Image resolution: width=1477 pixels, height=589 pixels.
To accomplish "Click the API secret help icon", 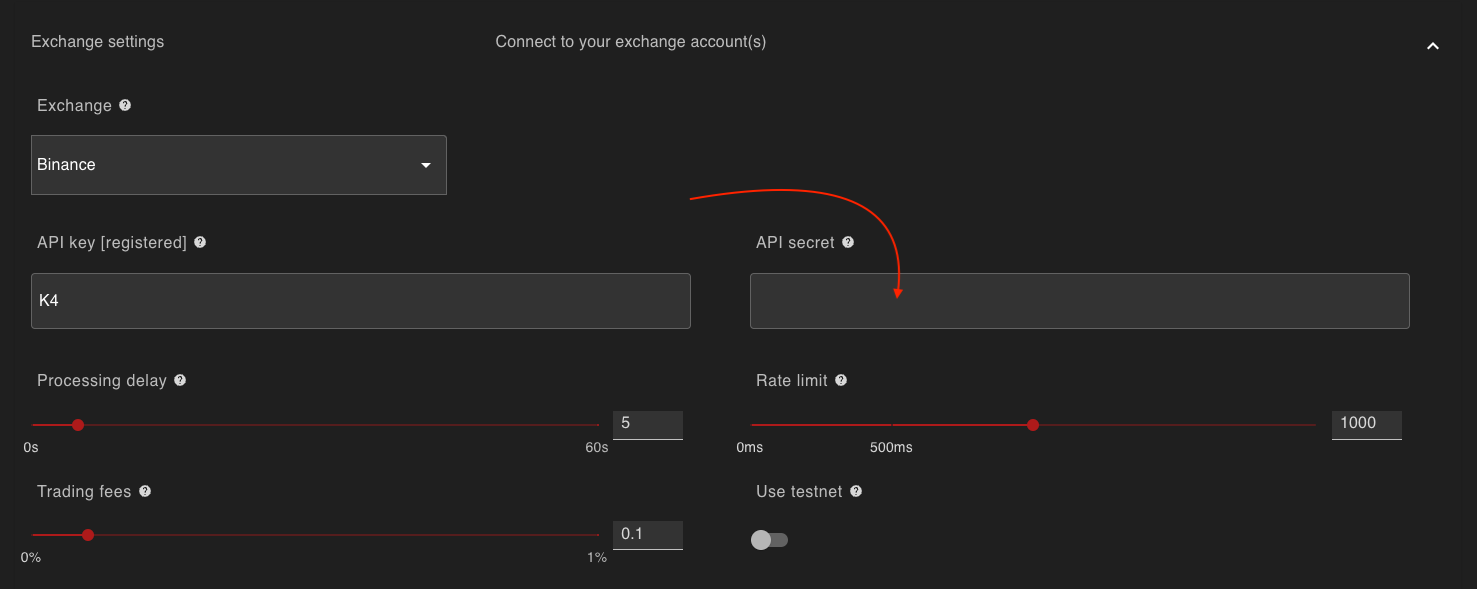I will (x=848, y=242).
